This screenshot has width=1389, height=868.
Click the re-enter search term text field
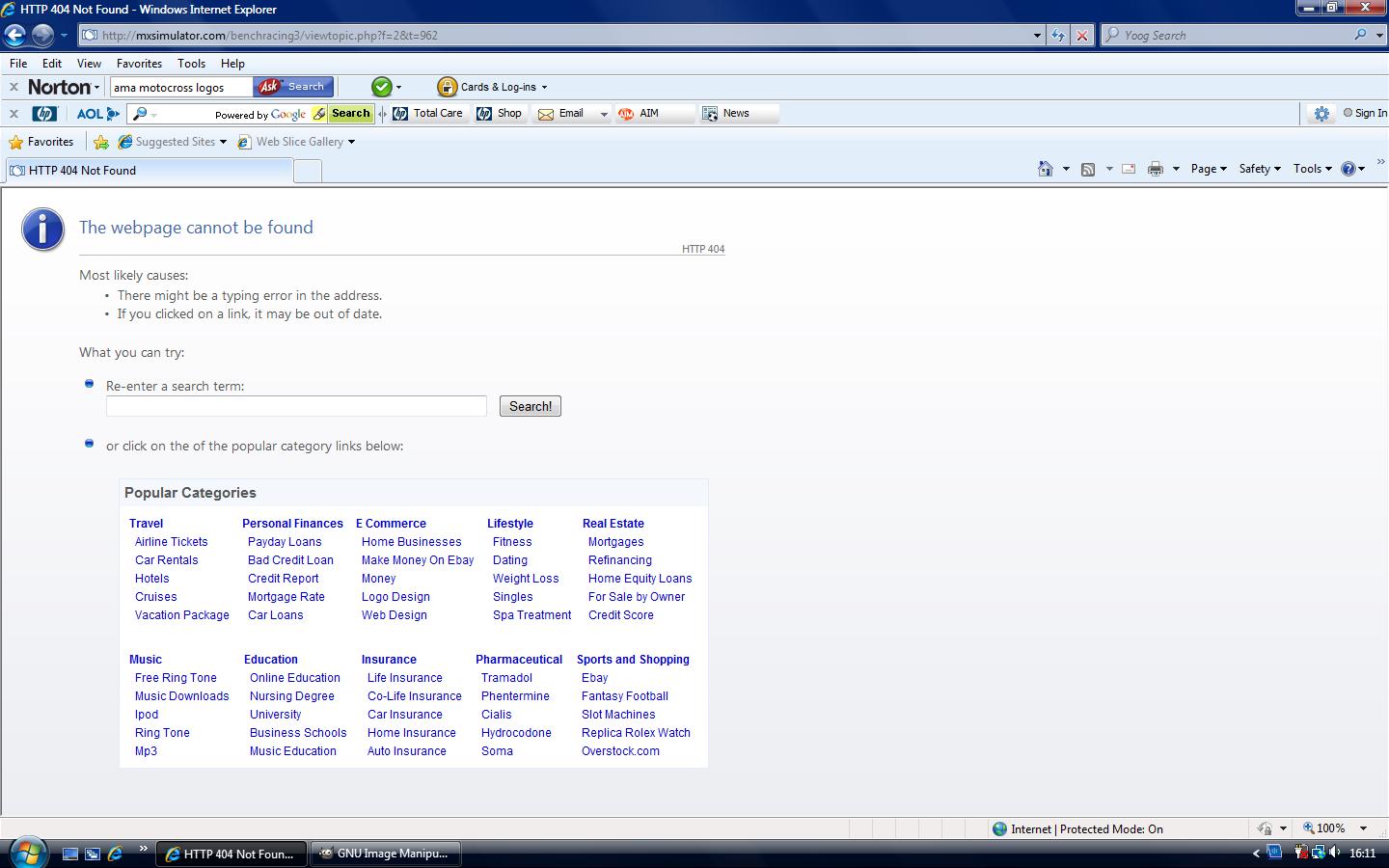pyautogui.click(x=296, y=406)
